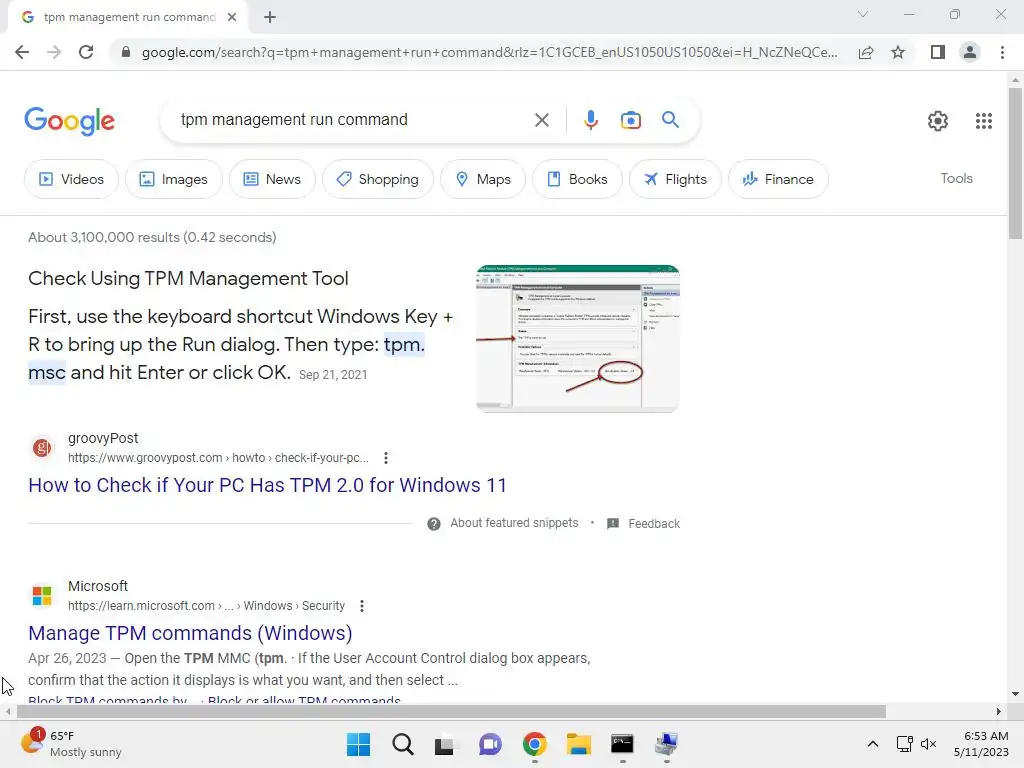Open the Chrome three-dot menu

tap(1002, 52)
